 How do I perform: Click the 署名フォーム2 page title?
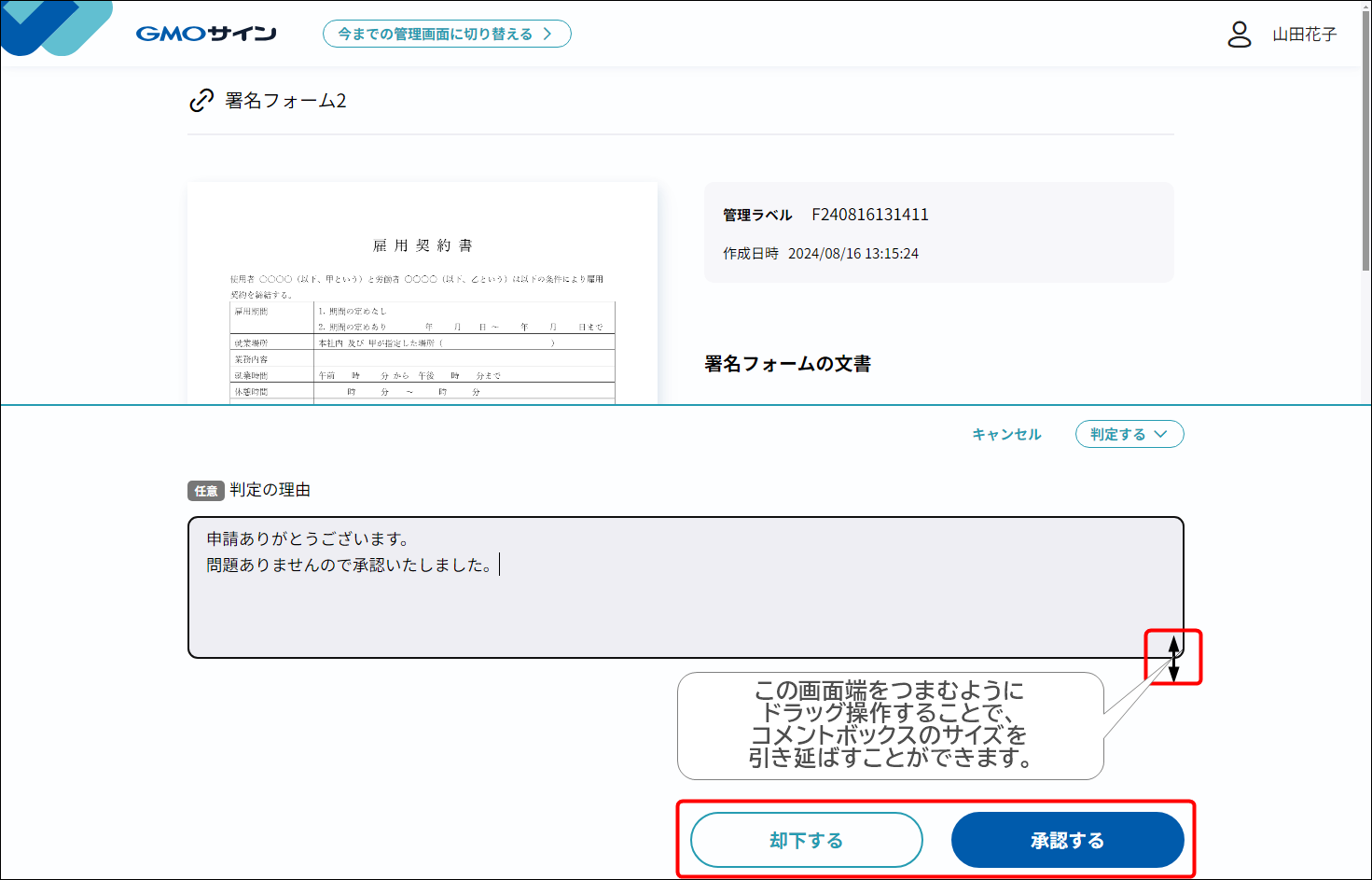285,101
